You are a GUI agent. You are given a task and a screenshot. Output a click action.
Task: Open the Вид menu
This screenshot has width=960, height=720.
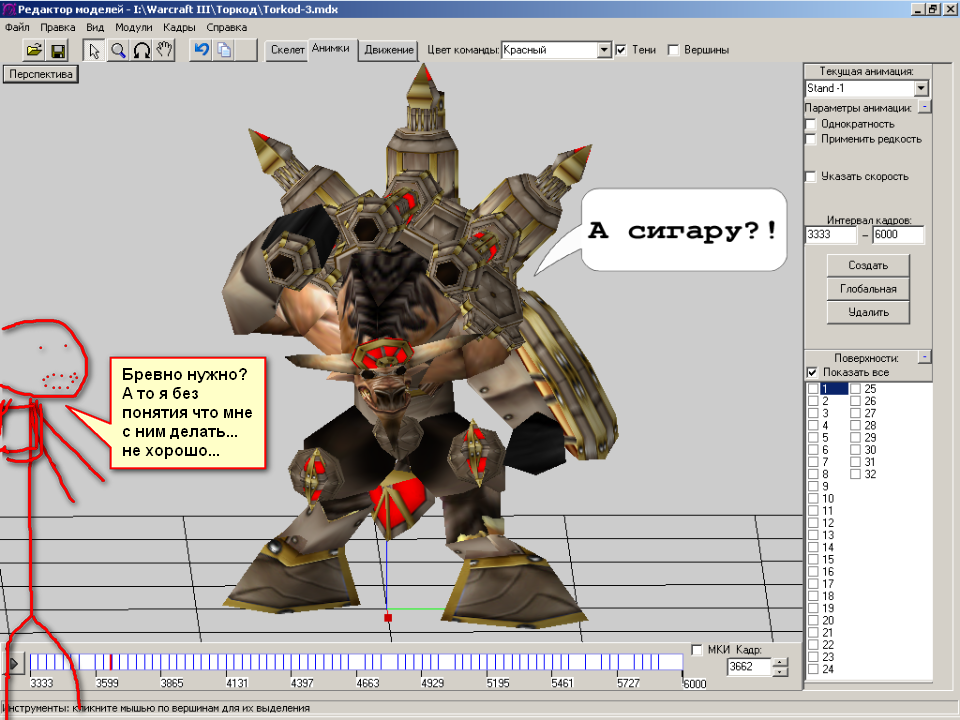(95, 28)
